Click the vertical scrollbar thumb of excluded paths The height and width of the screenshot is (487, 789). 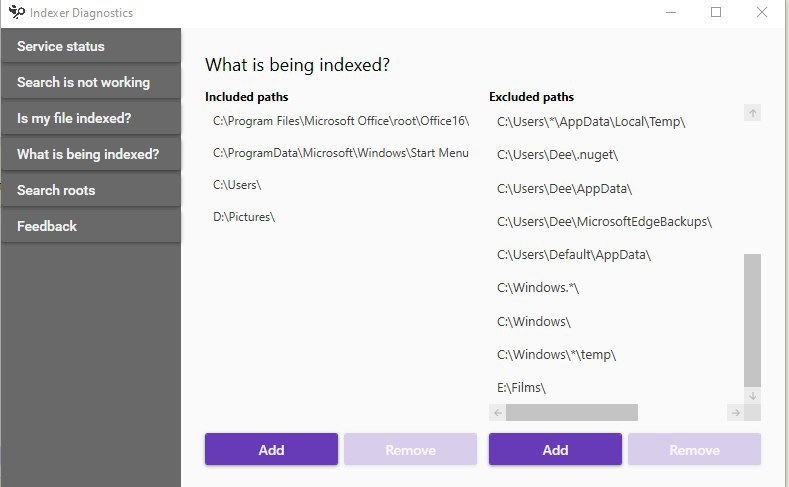(752, 320)
